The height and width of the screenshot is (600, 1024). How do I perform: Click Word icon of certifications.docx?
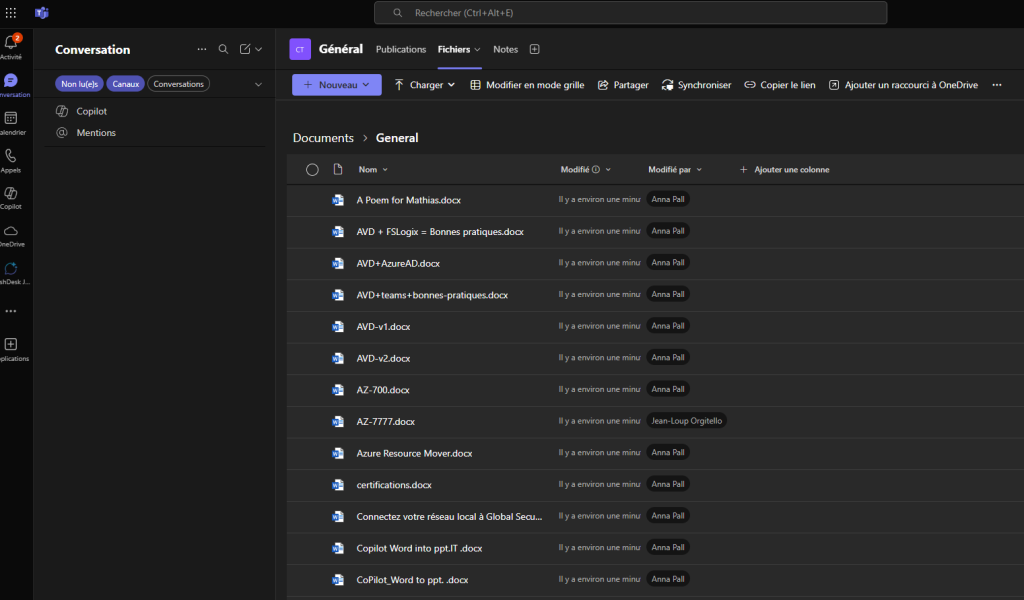coord(338,484)
